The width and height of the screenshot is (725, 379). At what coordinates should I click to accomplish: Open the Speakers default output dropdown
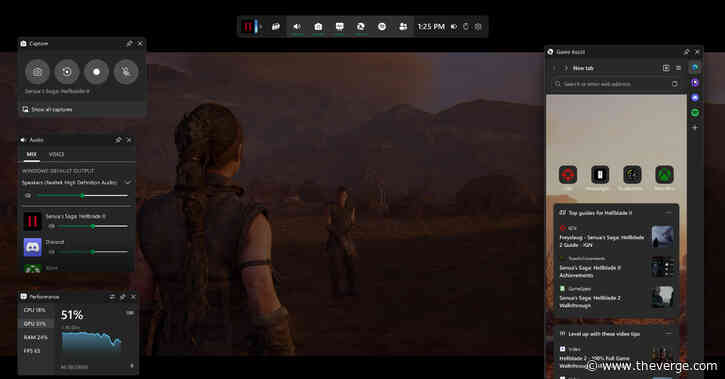pos(77,183)
